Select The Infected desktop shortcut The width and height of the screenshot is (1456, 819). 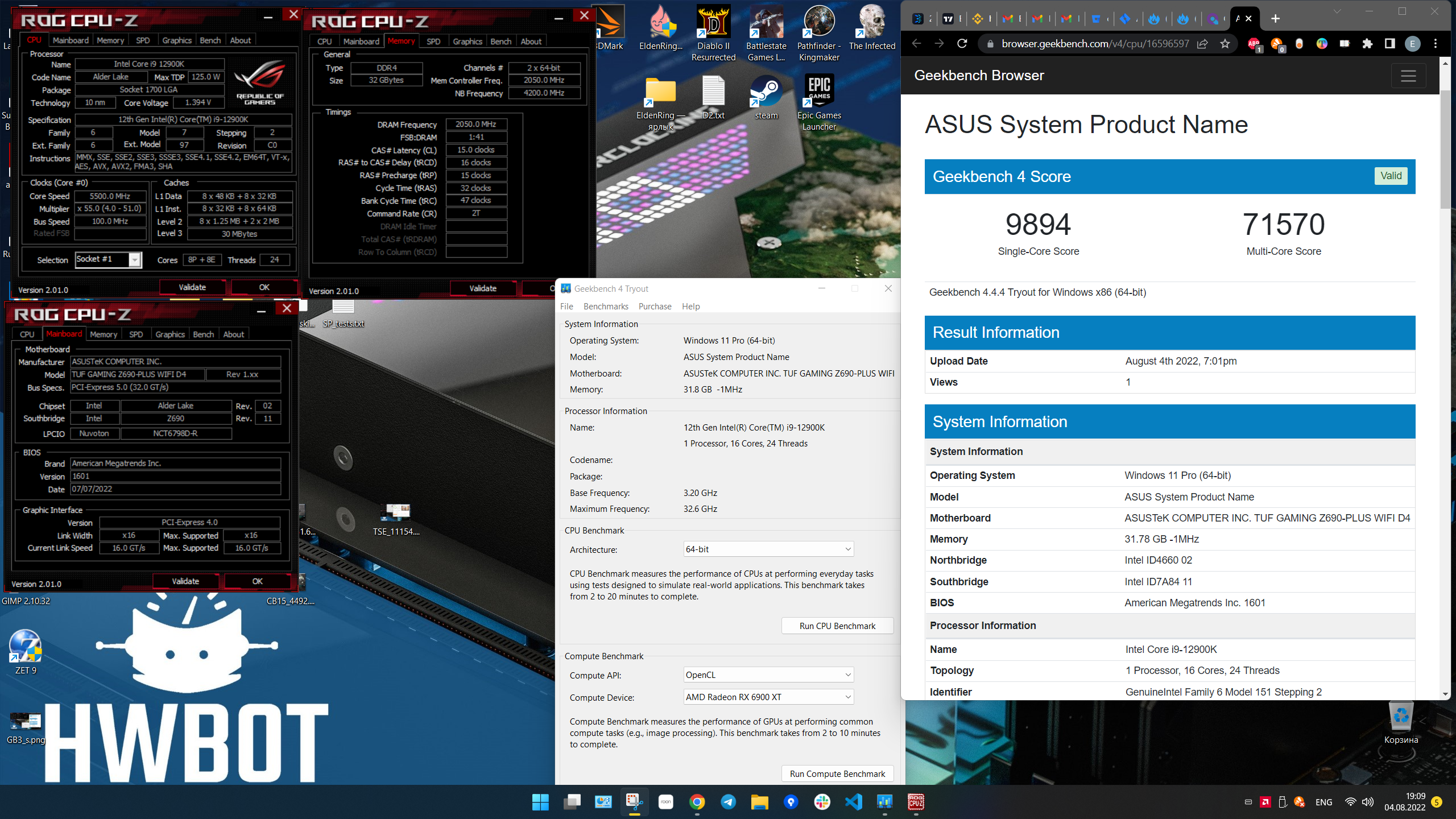pyautogui.click(x=872, y=27)
